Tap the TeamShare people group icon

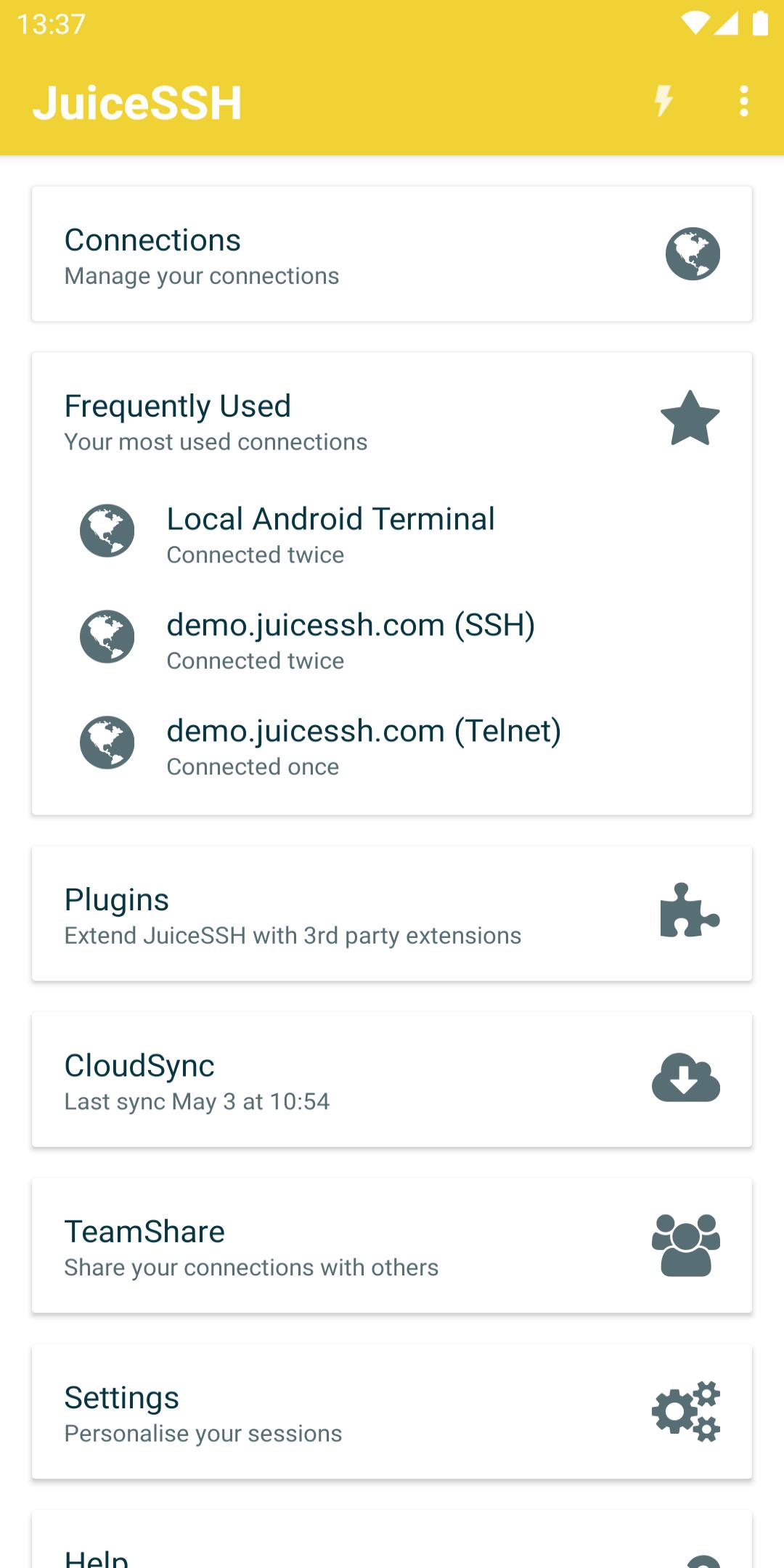pyautogui.click(x=686, y=1245)
